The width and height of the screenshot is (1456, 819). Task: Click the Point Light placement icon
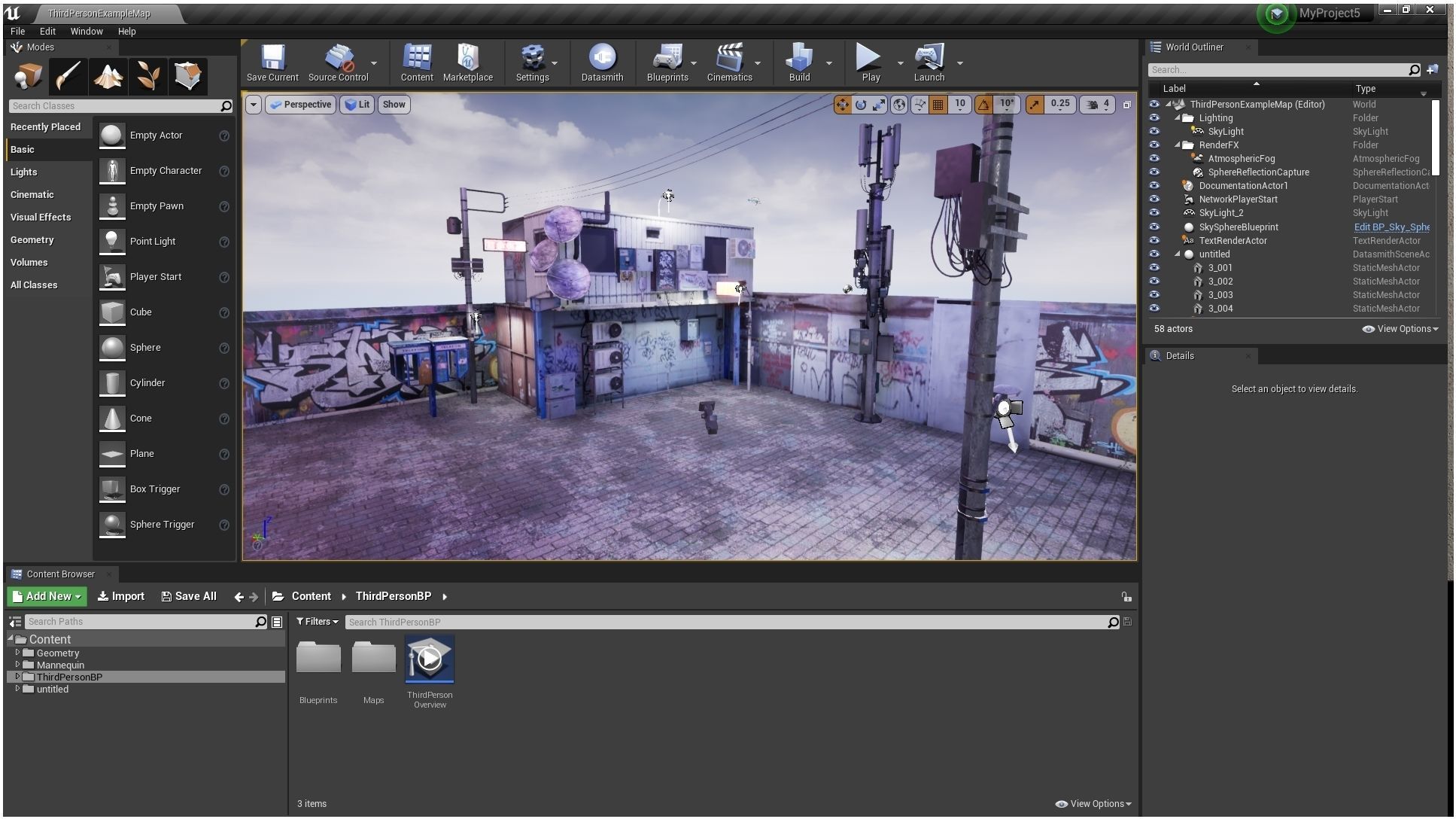tap(112, 242)
